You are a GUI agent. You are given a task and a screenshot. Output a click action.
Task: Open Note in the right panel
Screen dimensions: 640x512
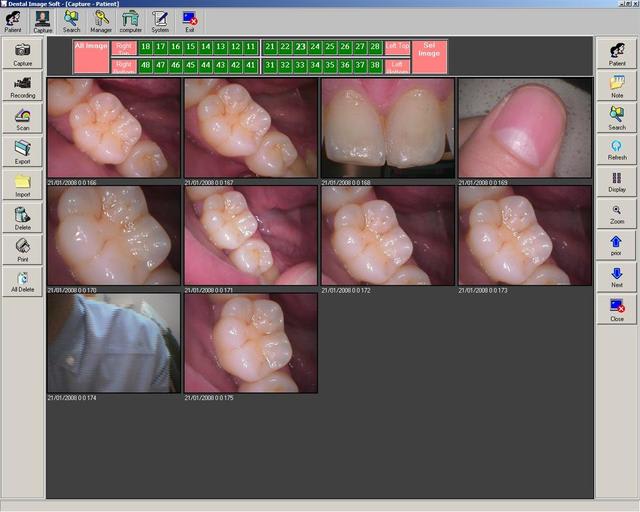coord(616,86)
